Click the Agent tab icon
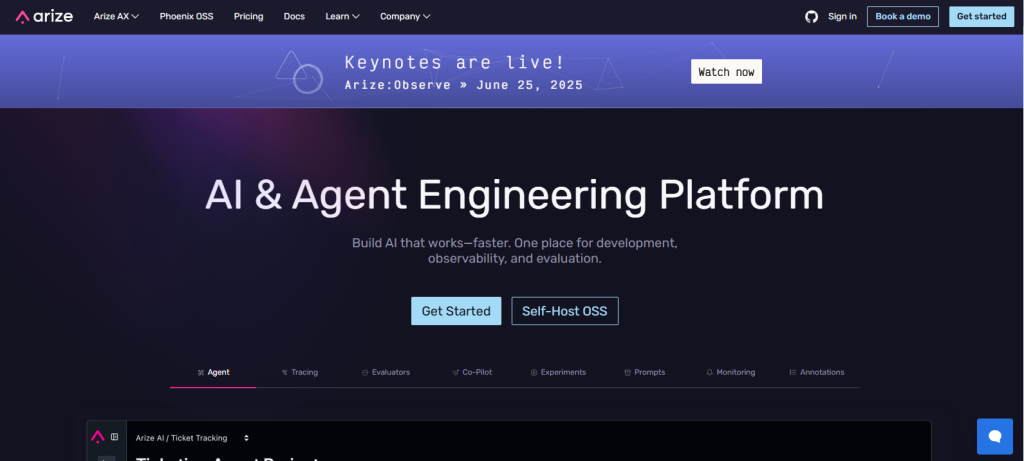The width and height of the screenshot is (1024, 461). (200, 373)
